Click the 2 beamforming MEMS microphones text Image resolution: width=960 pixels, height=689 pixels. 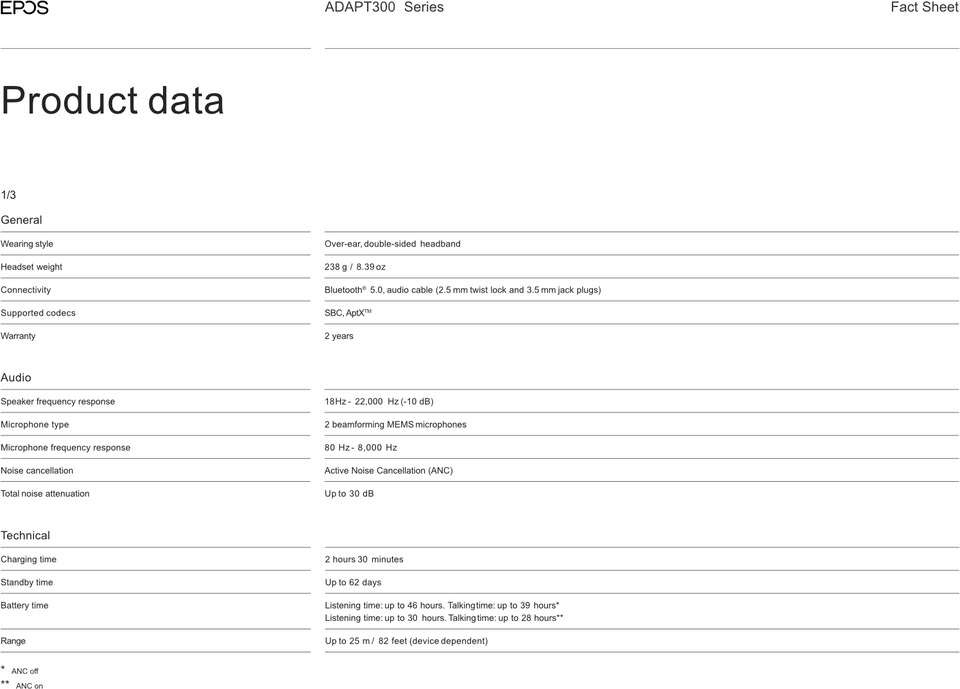[x=395, y=425]
